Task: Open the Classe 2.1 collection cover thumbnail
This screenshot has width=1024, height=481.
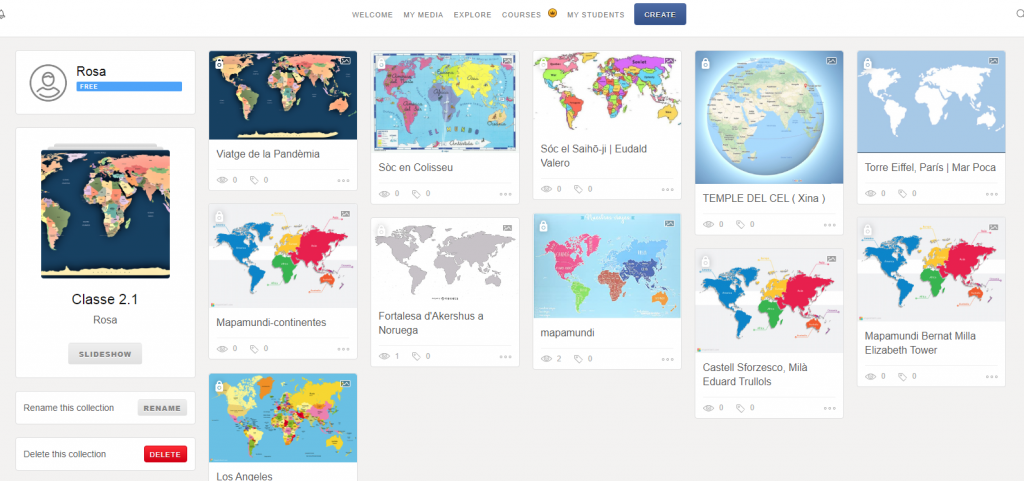Action: [x=105, y=213]
